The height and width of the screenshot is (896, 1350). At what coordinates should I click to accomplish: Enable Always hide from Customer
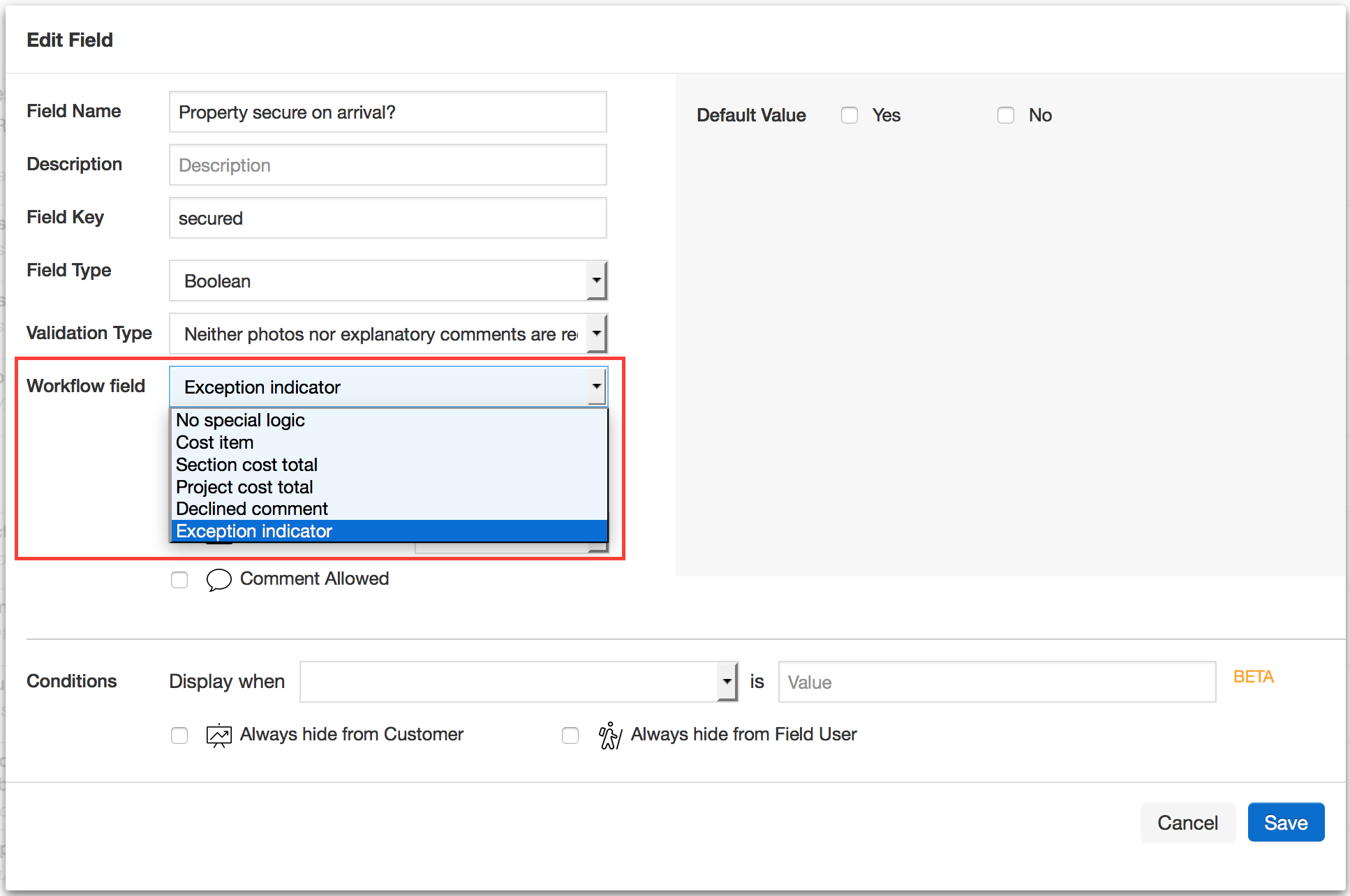pyautogui.click(x=179, y=735)
